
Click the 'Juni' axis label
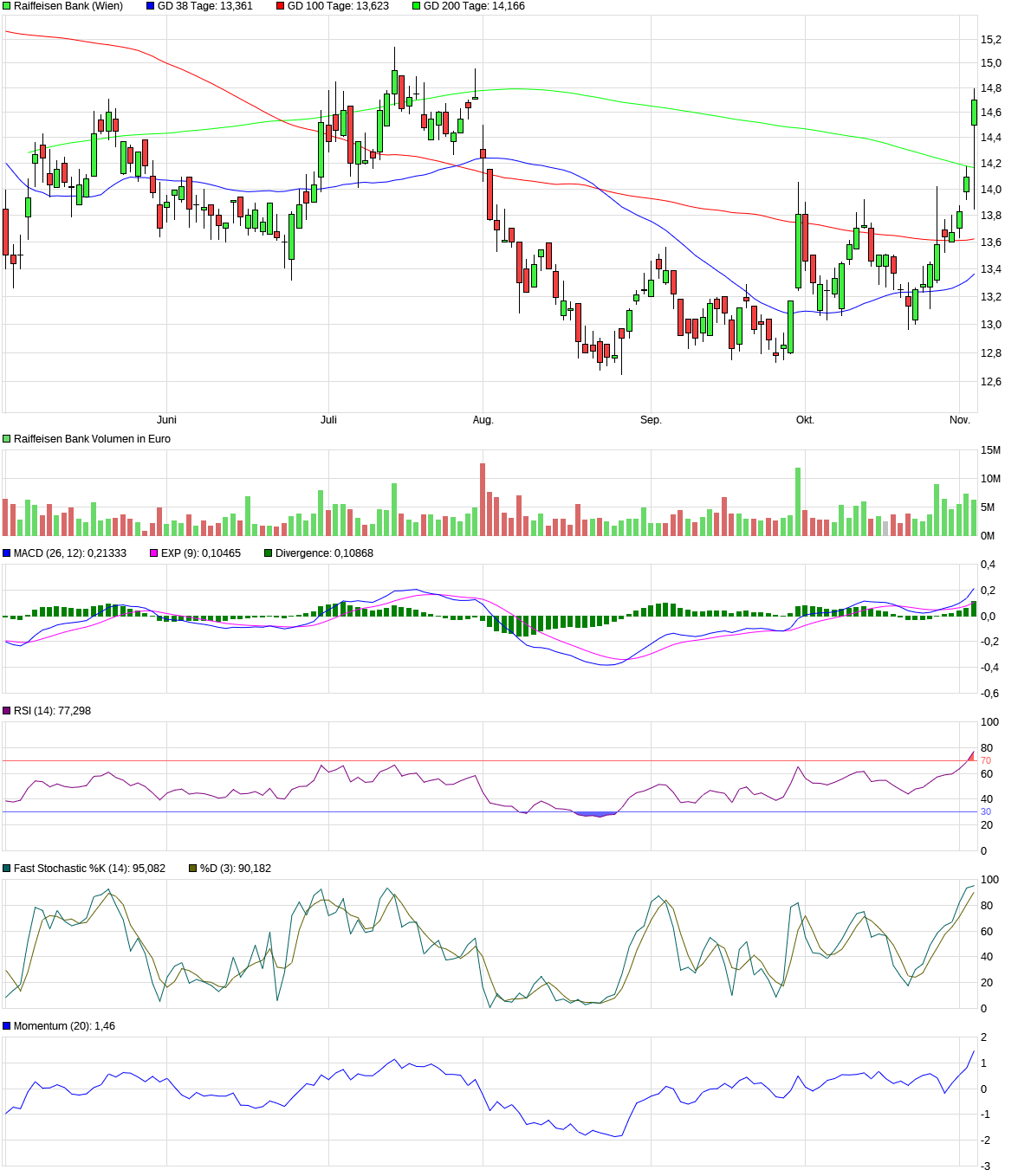click(167, 419)
